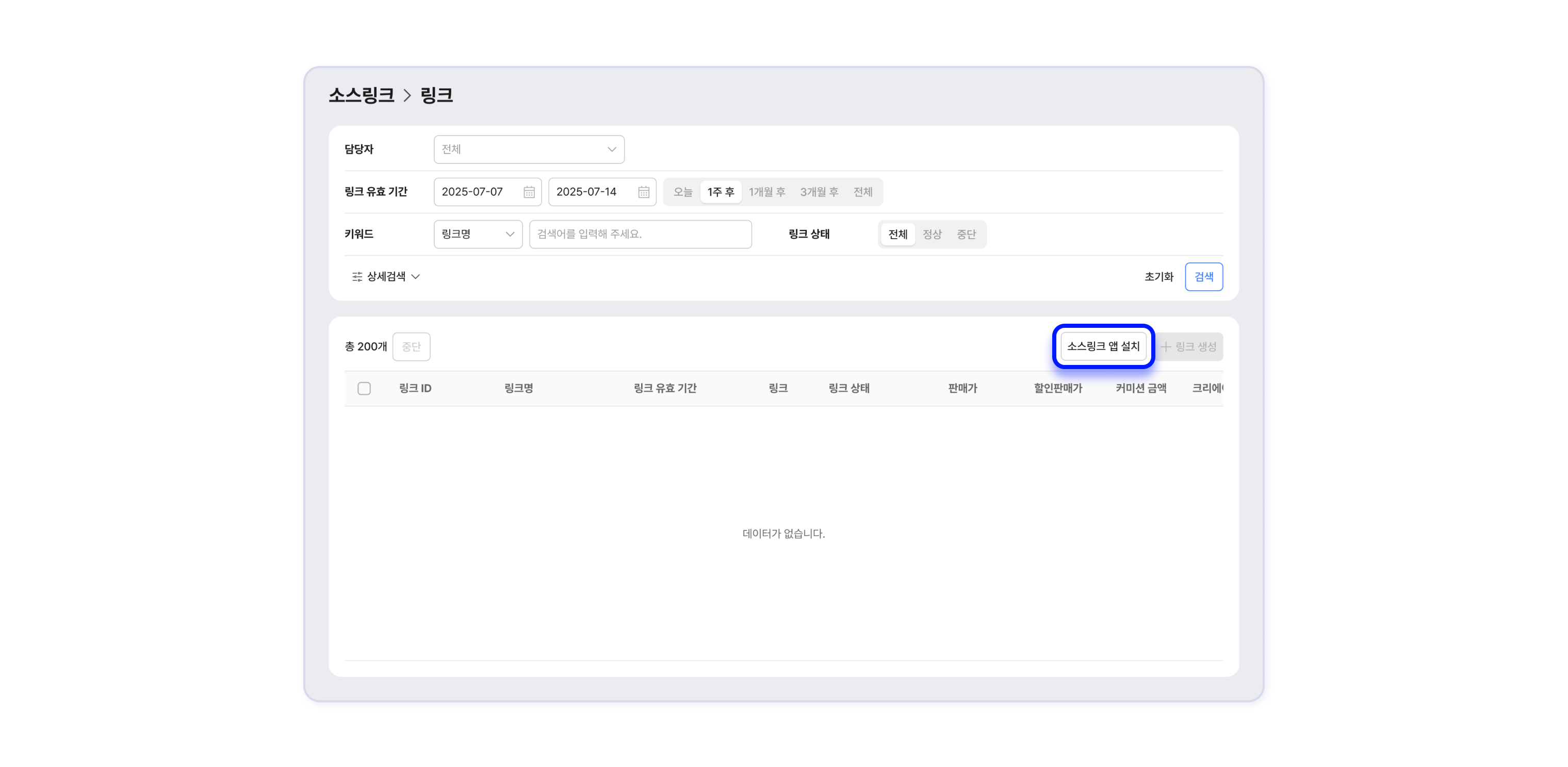This screenshot has height=767, width=1568.
Task: Tick the select-all checkbox in table header
Action: point(364,389)
